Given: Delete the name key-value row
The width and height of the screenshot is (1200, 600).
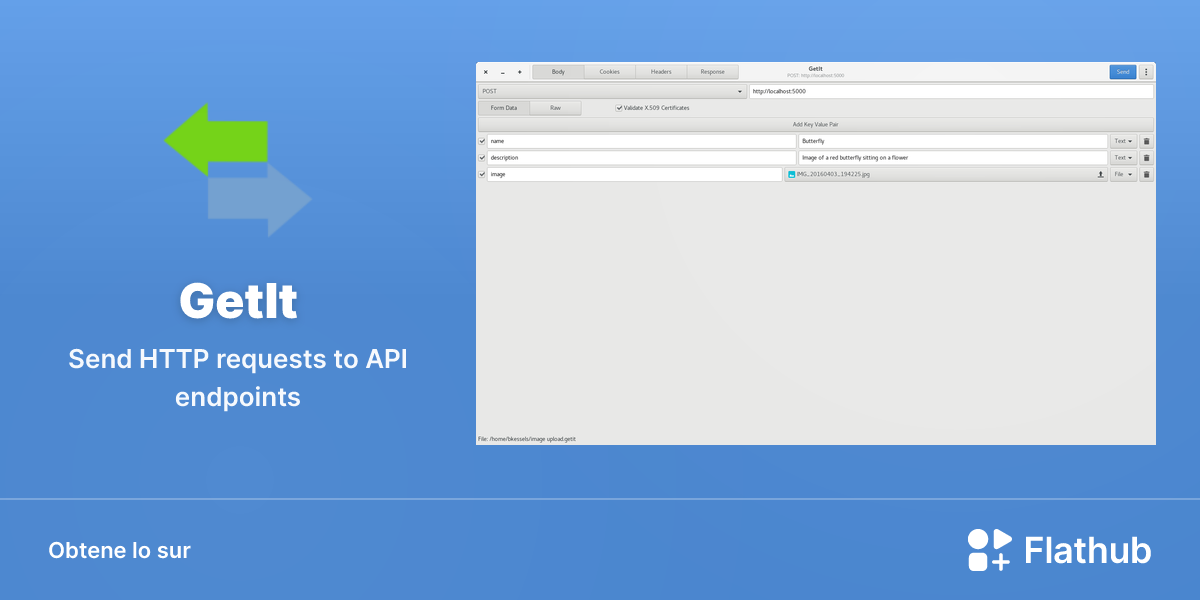Looking at the screenshot, I should pyautogui.click(x=1146, y=142).
